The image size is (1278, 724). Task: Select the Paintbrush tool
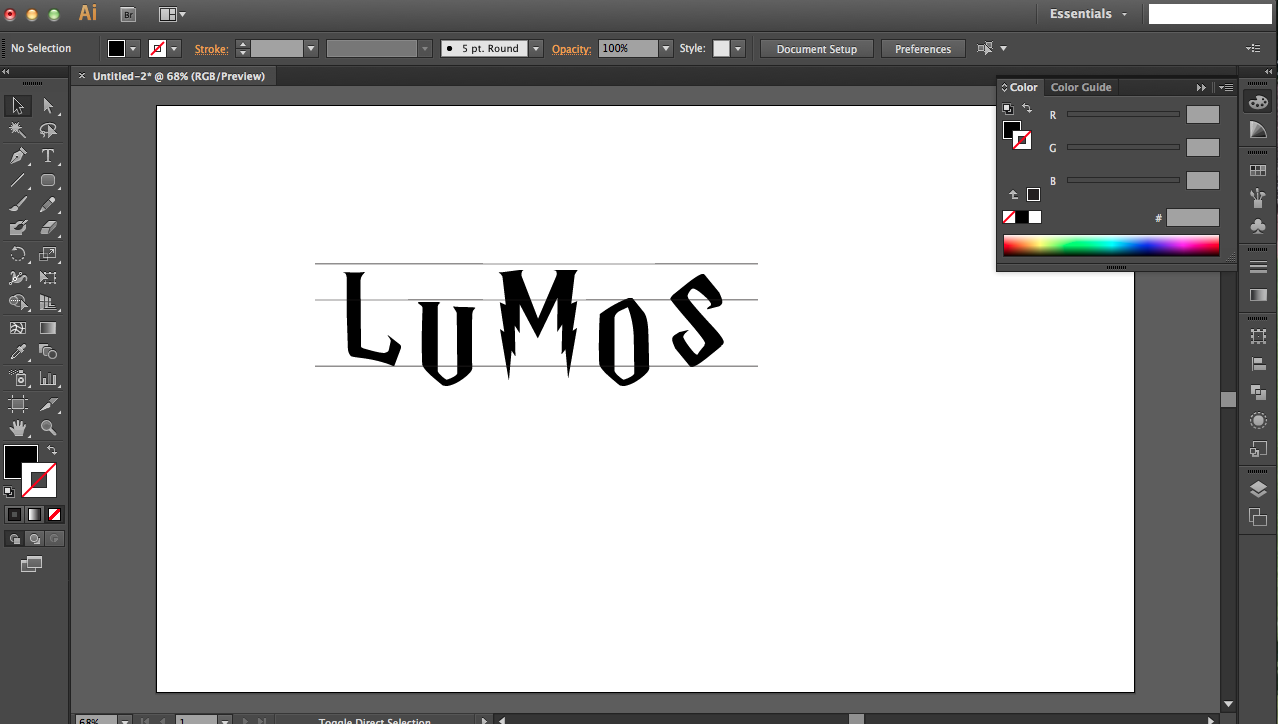click(18, 205)
